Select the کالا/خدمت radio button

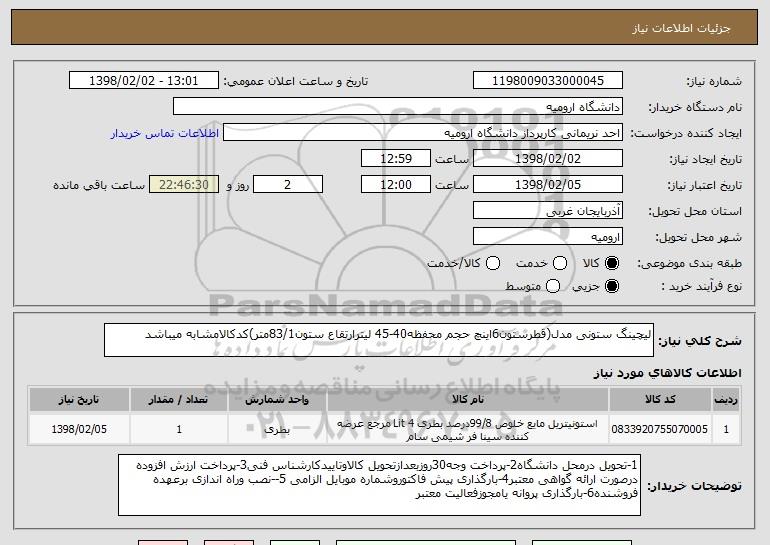493,263
